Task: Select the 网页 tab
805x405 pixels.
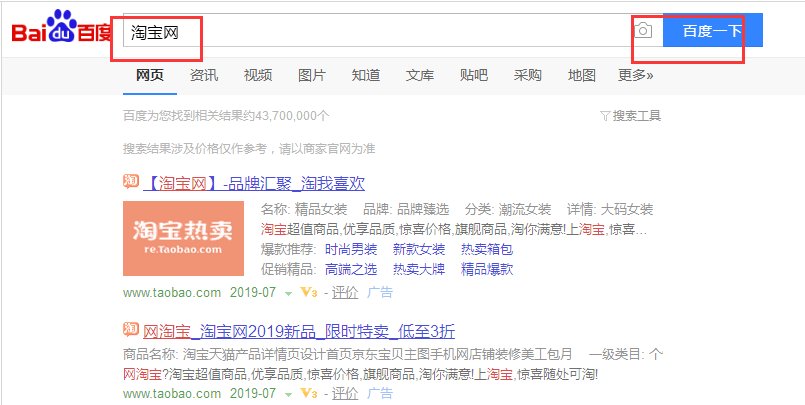Action: 150,75
